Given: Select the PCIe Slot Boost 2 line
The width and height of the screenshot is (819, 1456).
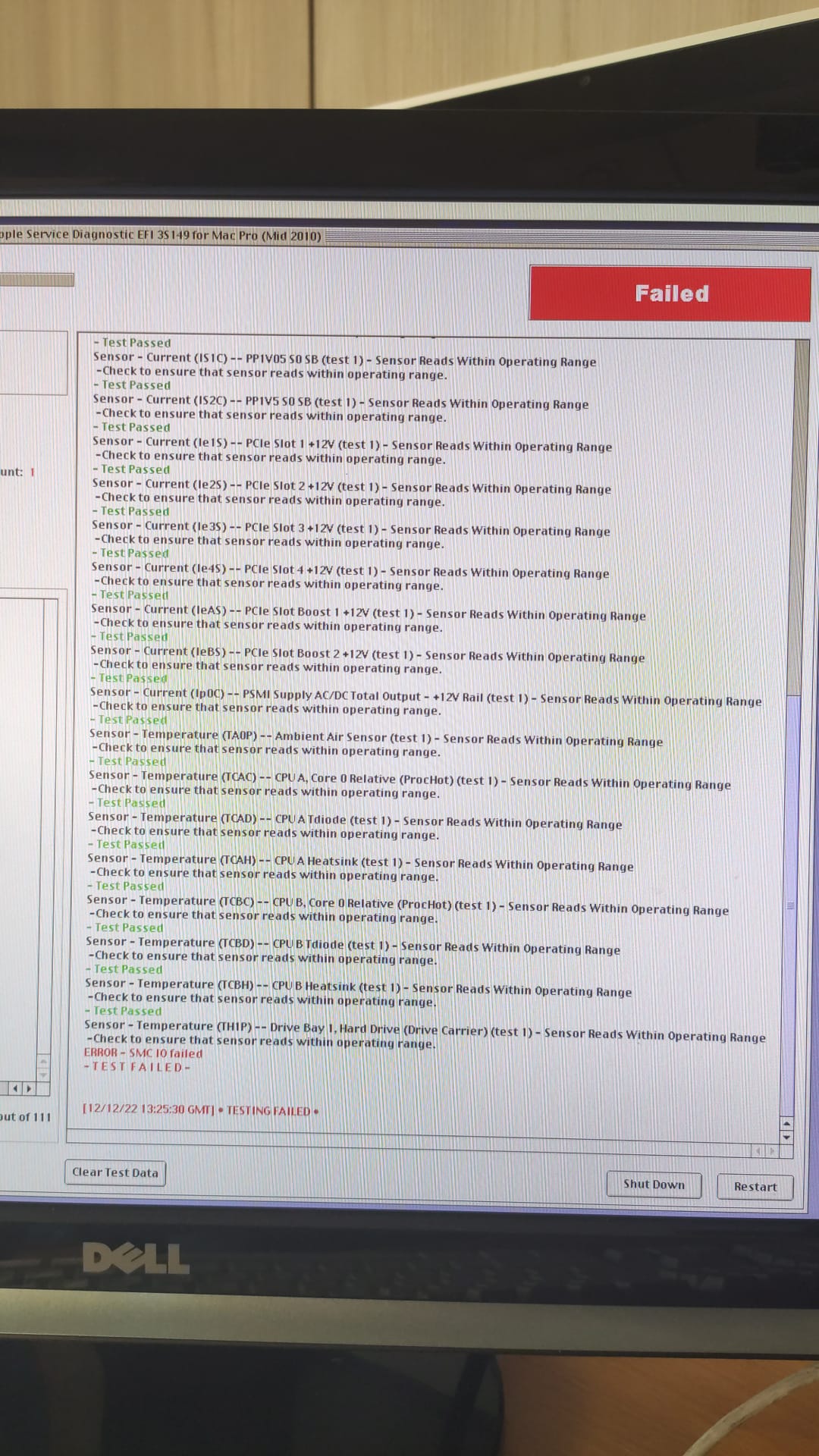Looking at the screenshot, I should 367,654.
